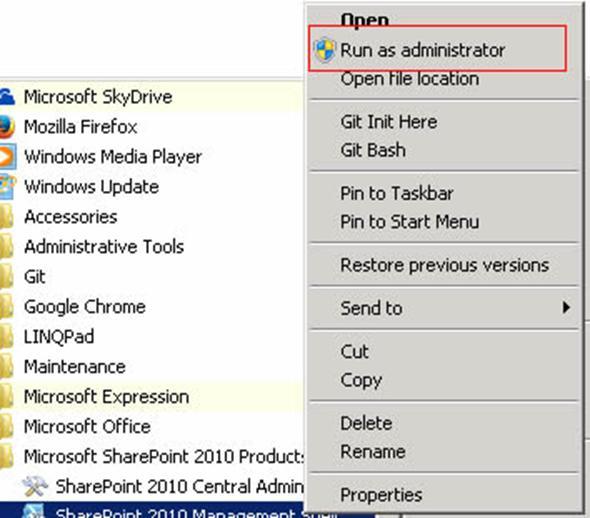The height and width of the screenshot is (518, 590).
Task: Select Open file location
Action: tap(410, 79)
